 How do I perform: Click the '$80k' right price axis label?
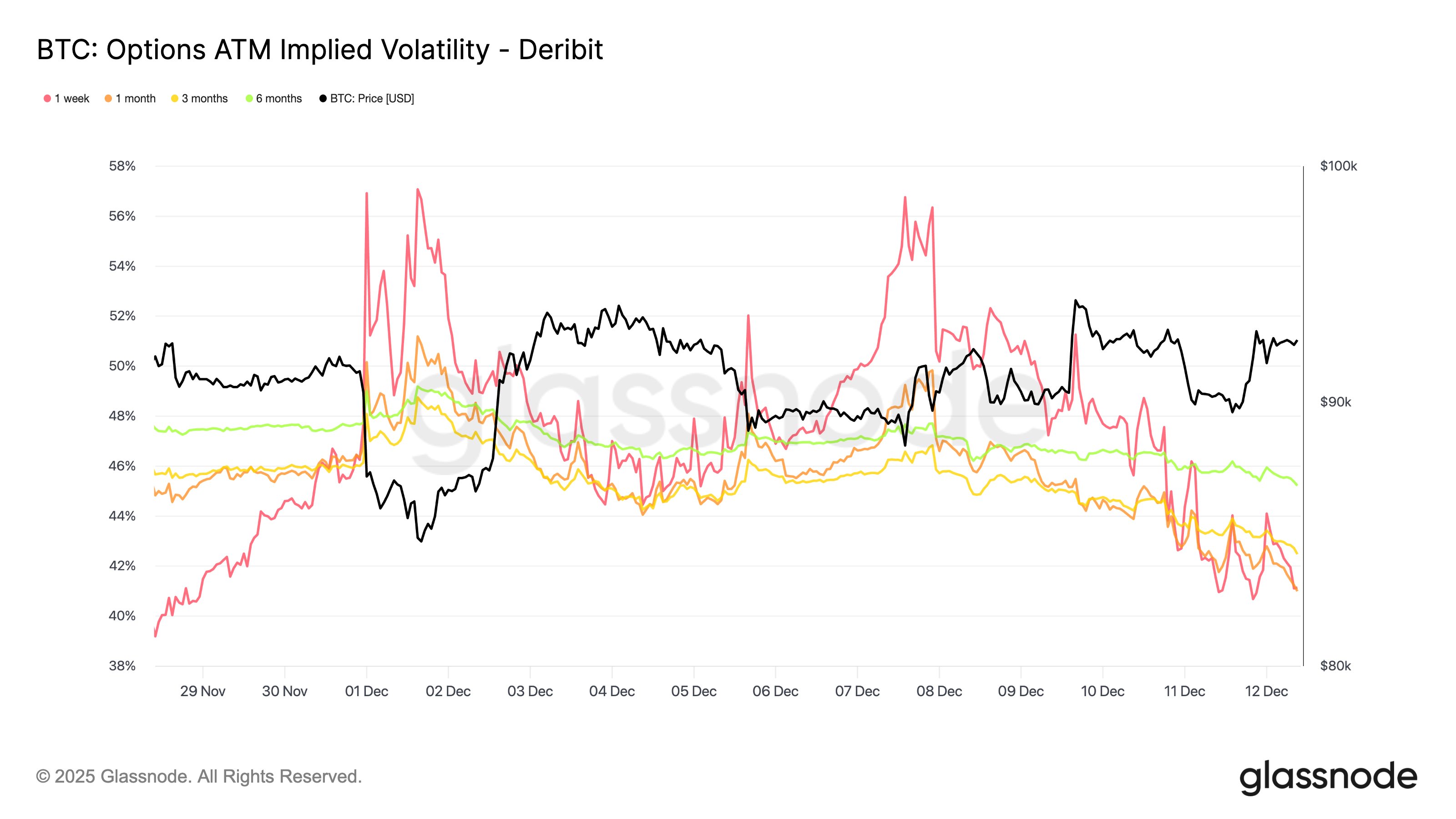pyautogui.click(x=1335, y=666)
